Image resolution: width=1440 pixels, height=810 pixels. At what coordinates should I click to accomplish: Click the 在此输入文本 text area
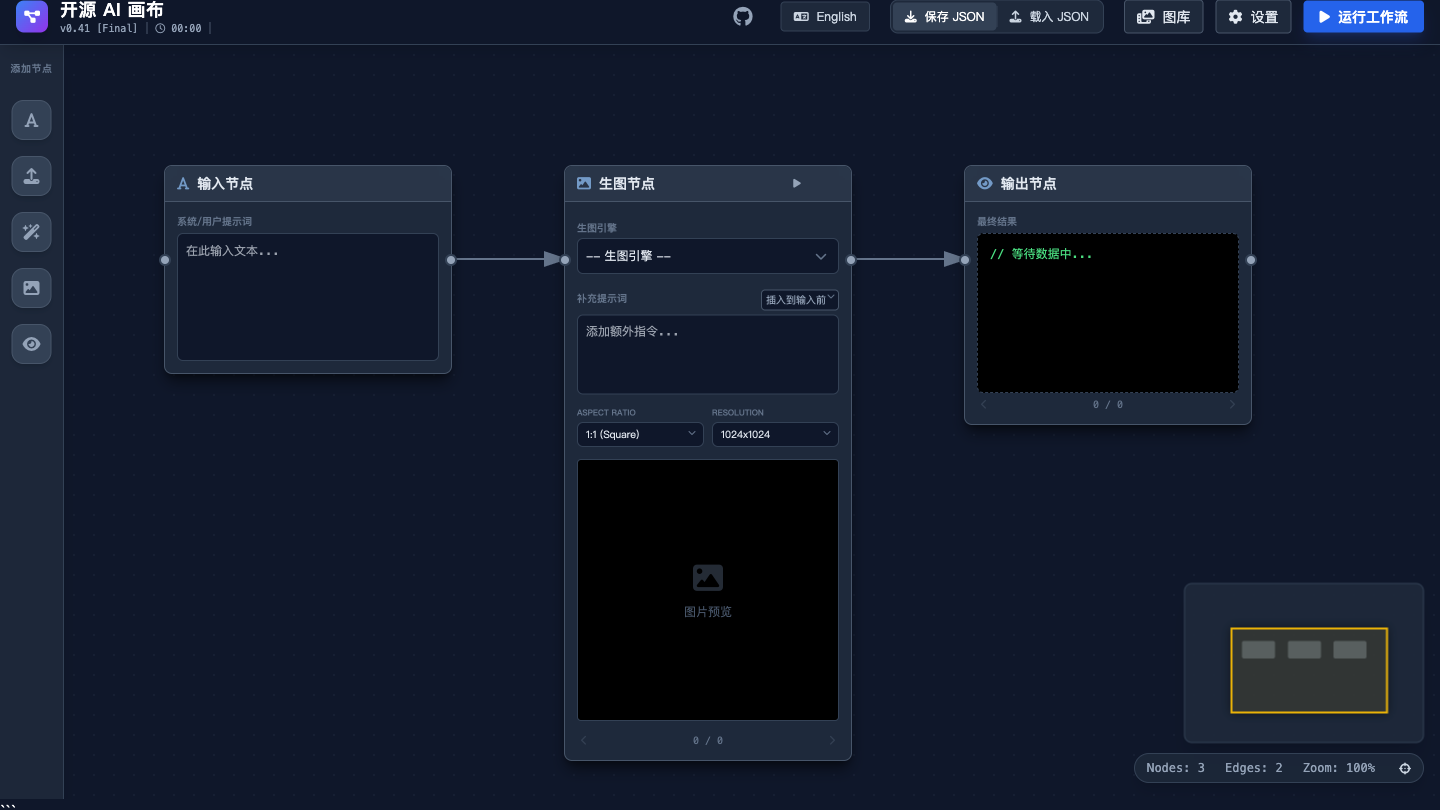(x=308, y=297)
